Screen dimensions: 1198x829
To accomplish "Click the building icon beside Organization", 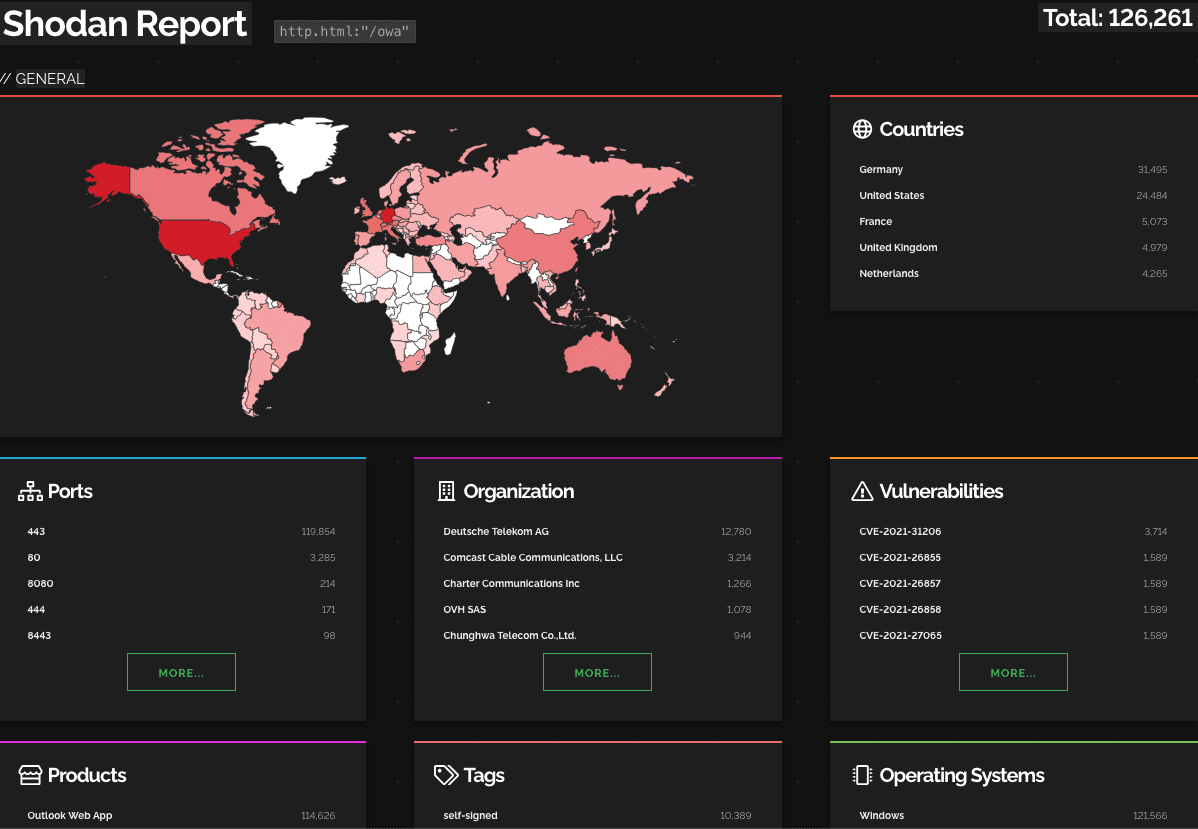I will click(x=446, y=491).
